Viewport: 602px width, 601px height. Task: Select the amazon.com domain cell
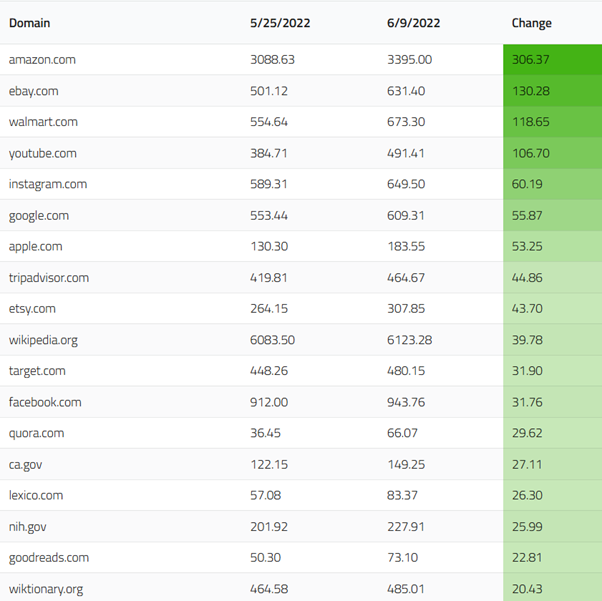[42, 60]
